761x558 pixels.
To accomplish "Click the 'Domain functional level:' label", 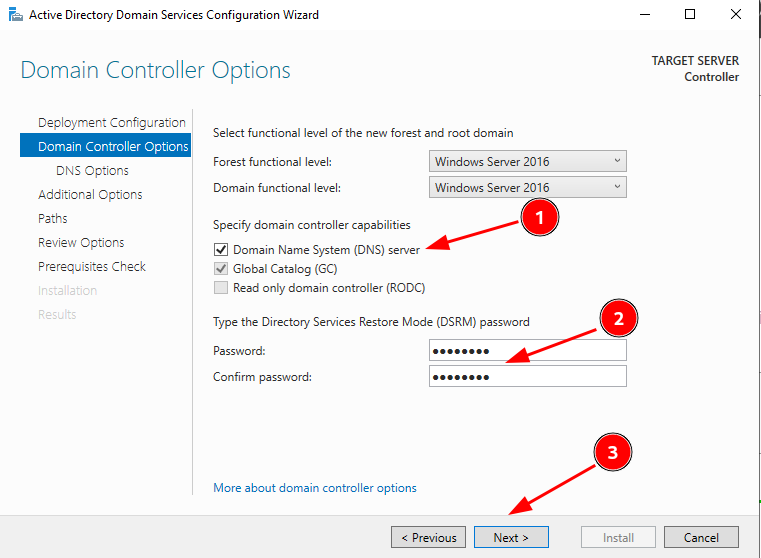I will click(277, 188).
